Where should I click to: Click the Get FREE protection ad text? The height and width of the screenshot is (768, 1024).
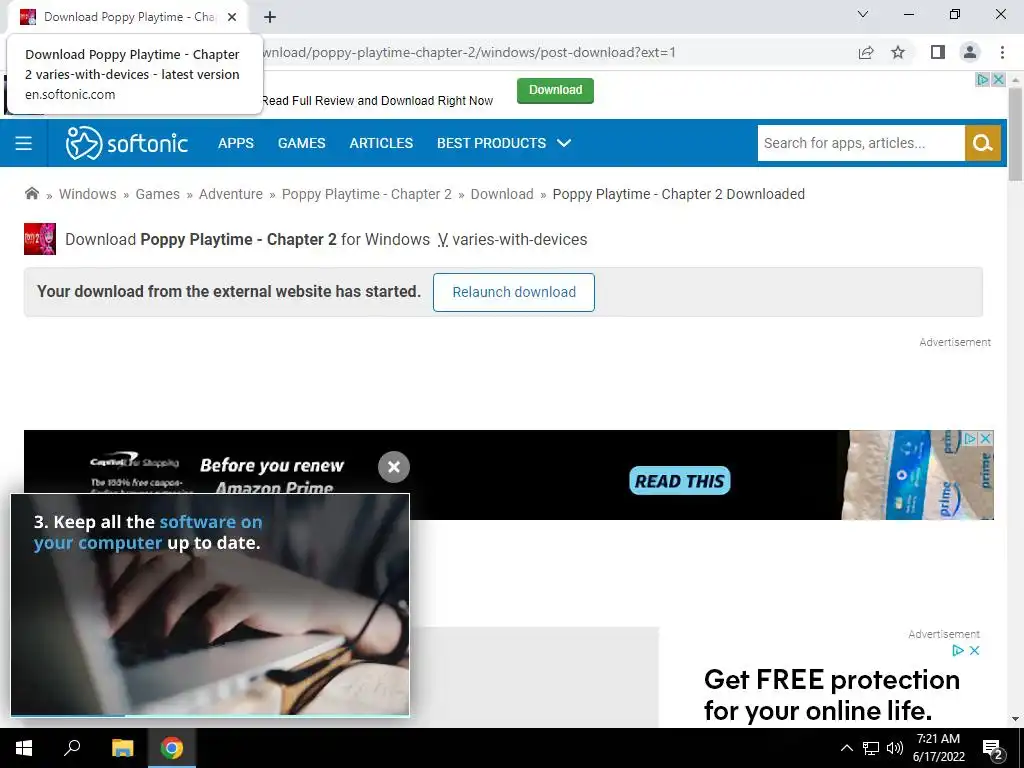[831, 695]
